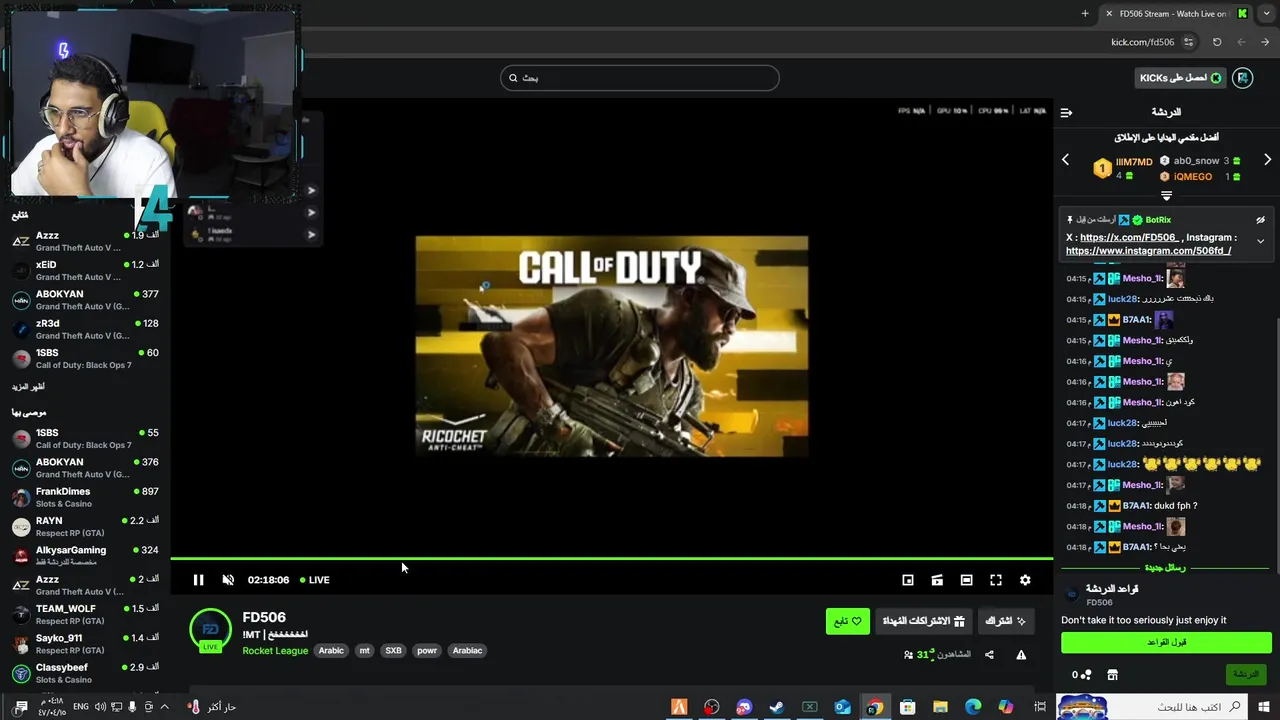Image resolution: width=1280 pixels, height=720 pixels.
Task: Click the Get KICKs button
Action: click(1181, 78)
